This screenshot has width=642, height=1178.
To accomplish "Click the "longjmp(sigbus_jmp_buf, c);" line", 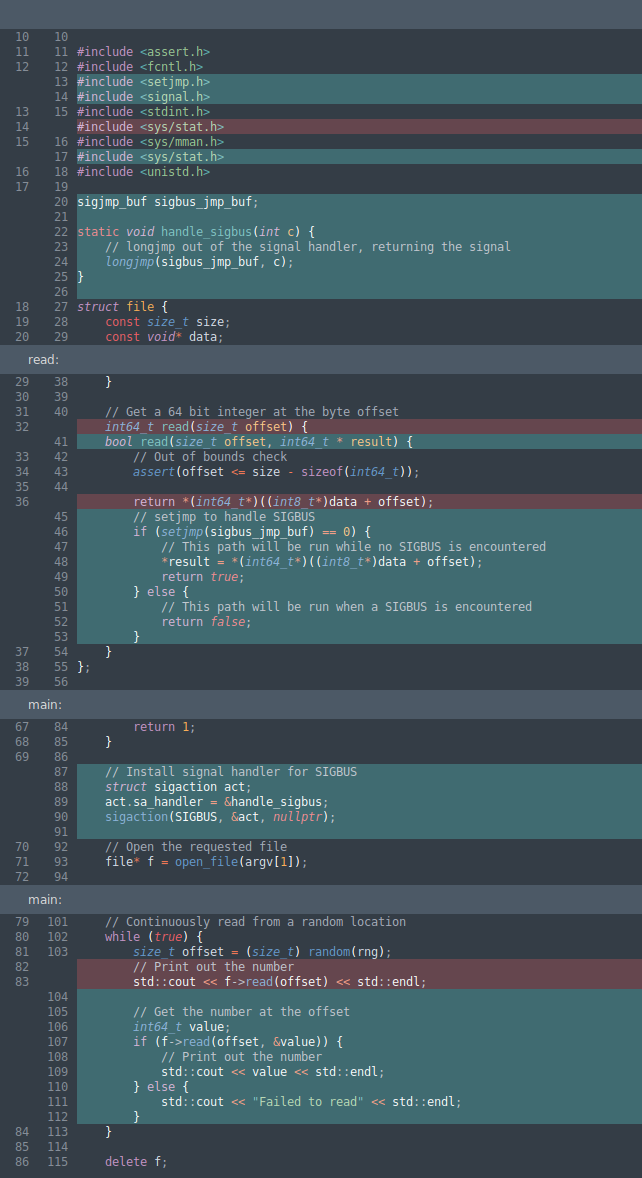I will [199, 262].
